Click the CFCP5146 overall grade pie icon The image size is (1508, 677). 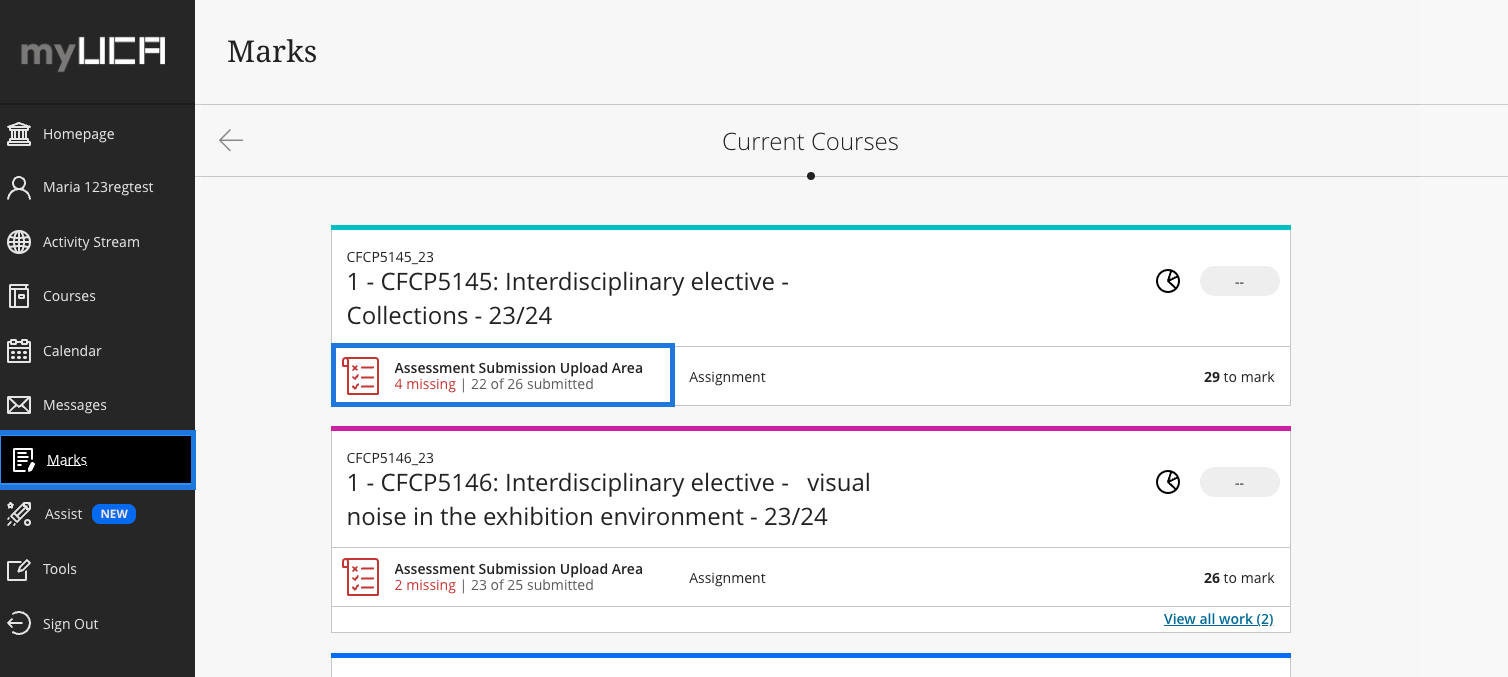pyautogui.click(x=1167, y=483)
